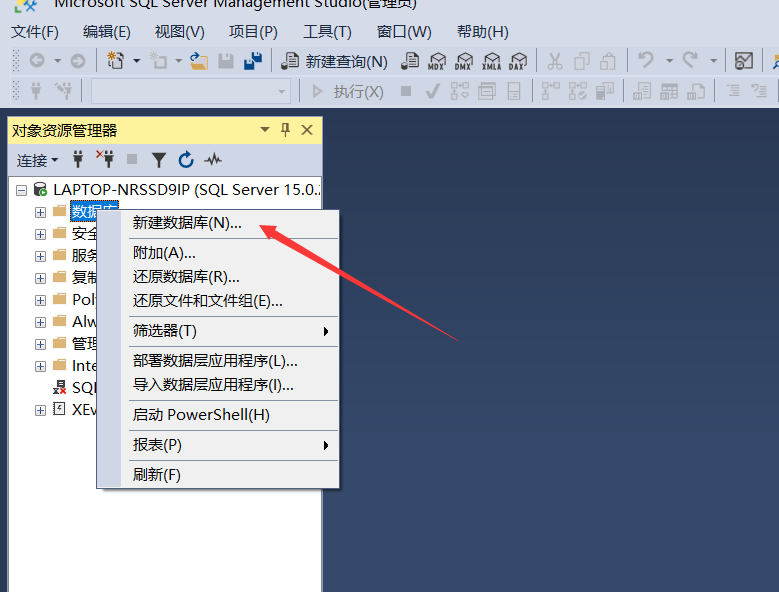The image size is (779, 592).
Task: Click the navigate back arrow icon
Action: [37, 61]
